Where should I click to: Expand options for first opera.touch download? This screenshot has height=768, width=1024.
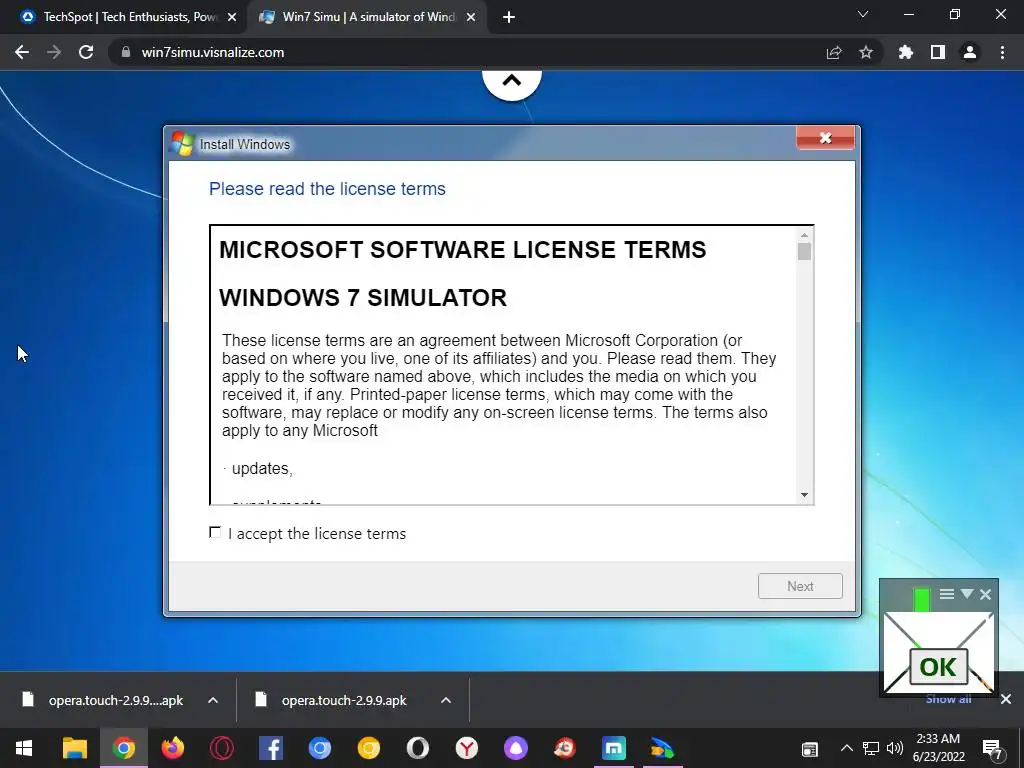pos(213,700)
